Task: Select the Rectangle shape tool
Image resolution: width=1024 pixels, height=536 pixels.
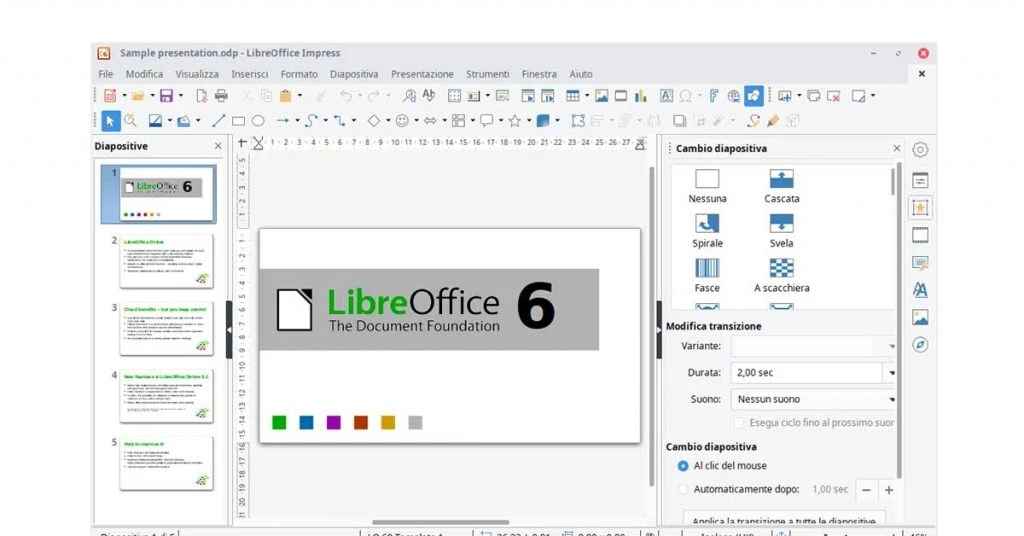Action: point(238,121)
